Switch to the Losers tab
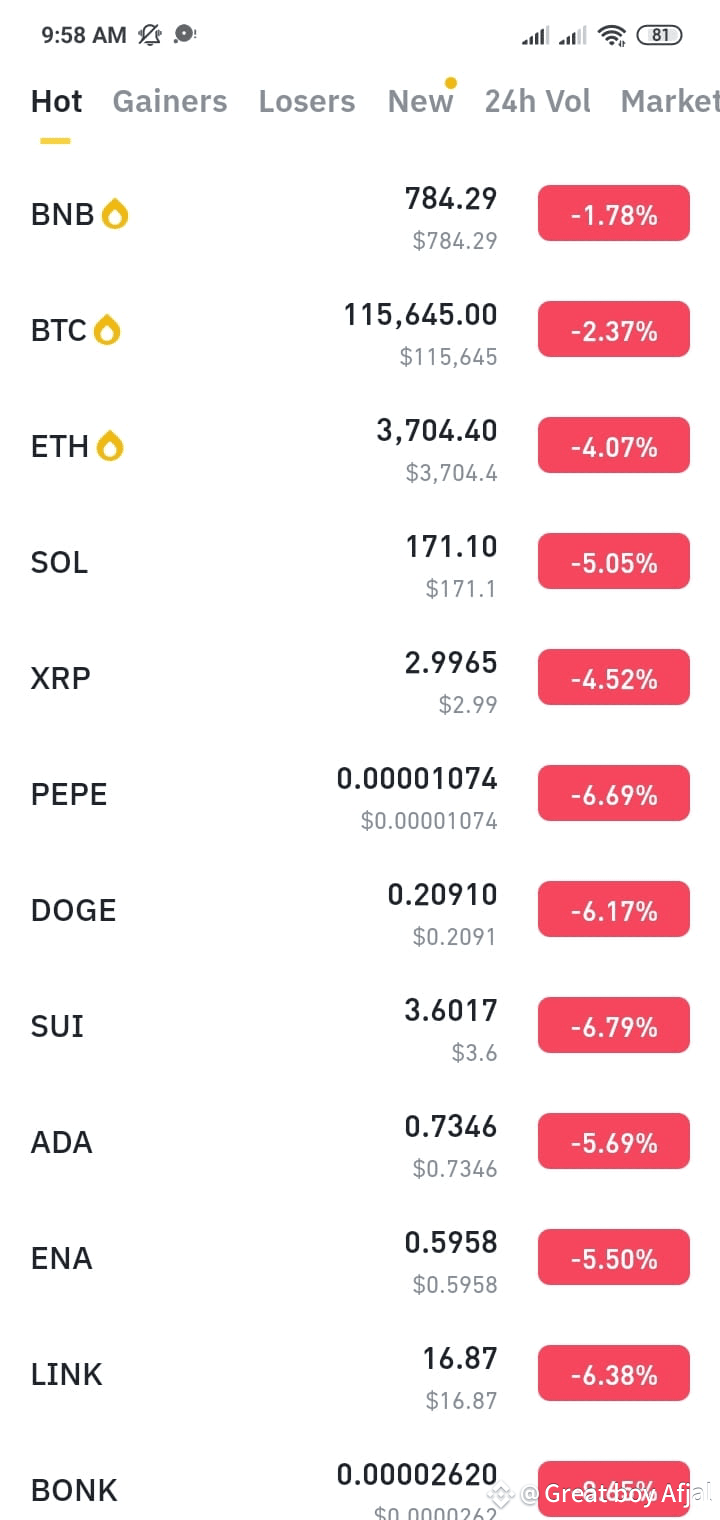Viewport: 720px width, 1520px height. pyautogui.click(x=307, y=101)
